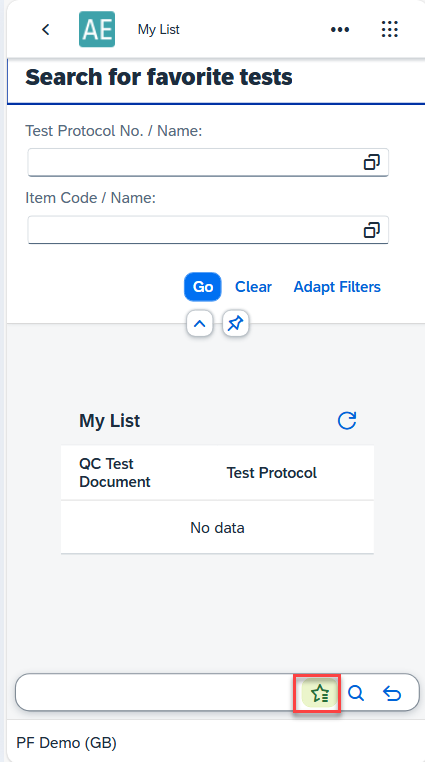Viewport: 425px width, 762px height.
Task: Open value help for Test Protocol field
Action: coord(372,162)
